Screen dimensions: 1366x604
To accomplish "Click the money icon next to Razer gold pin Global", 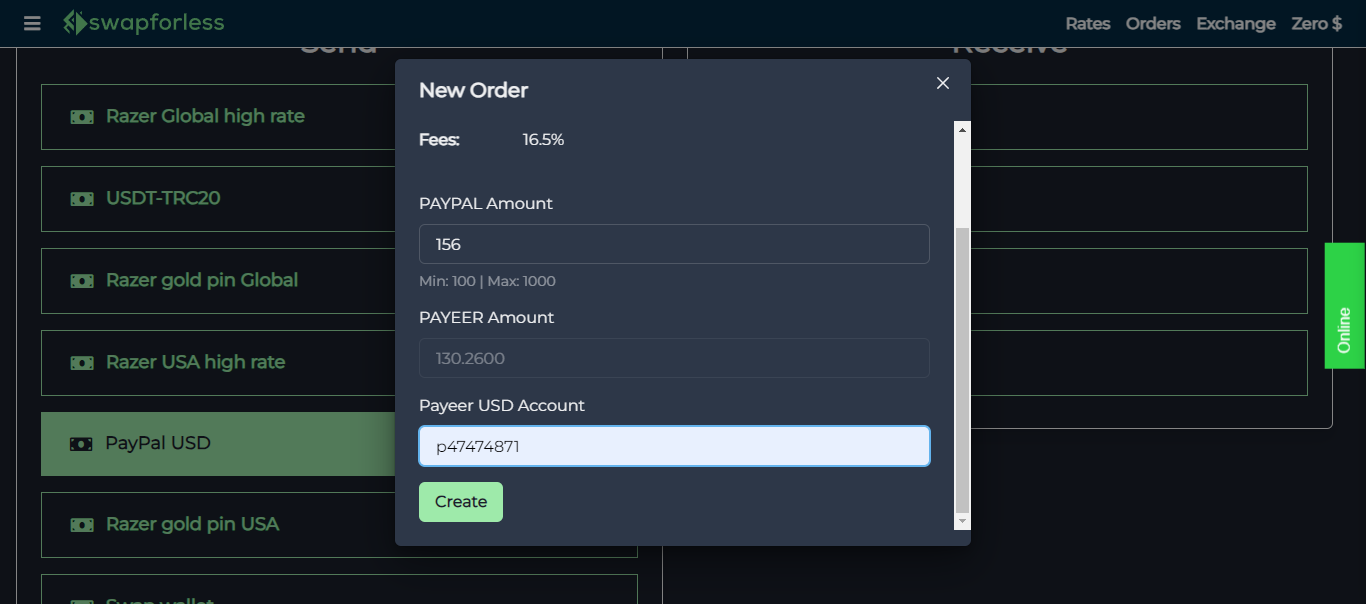I will click(81, 280).
